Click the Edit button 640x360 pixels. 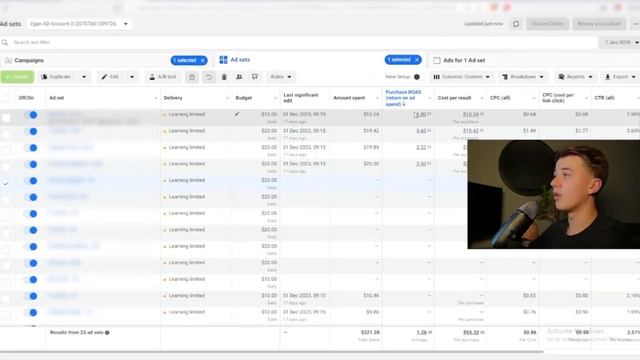112,77
